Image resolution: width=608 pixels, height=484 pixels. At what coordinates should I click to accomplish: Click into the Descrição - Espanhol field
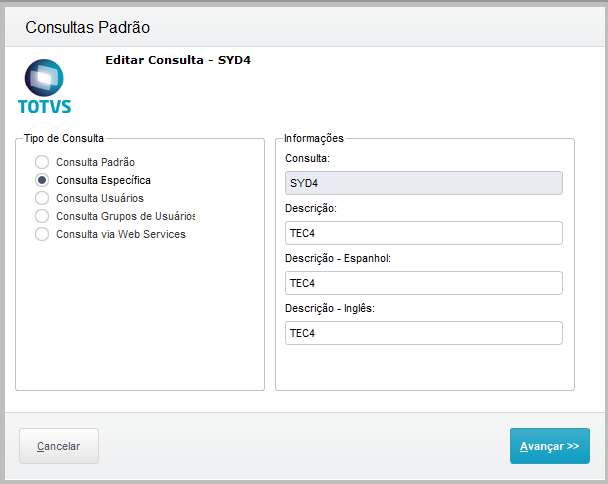(423, 283)
